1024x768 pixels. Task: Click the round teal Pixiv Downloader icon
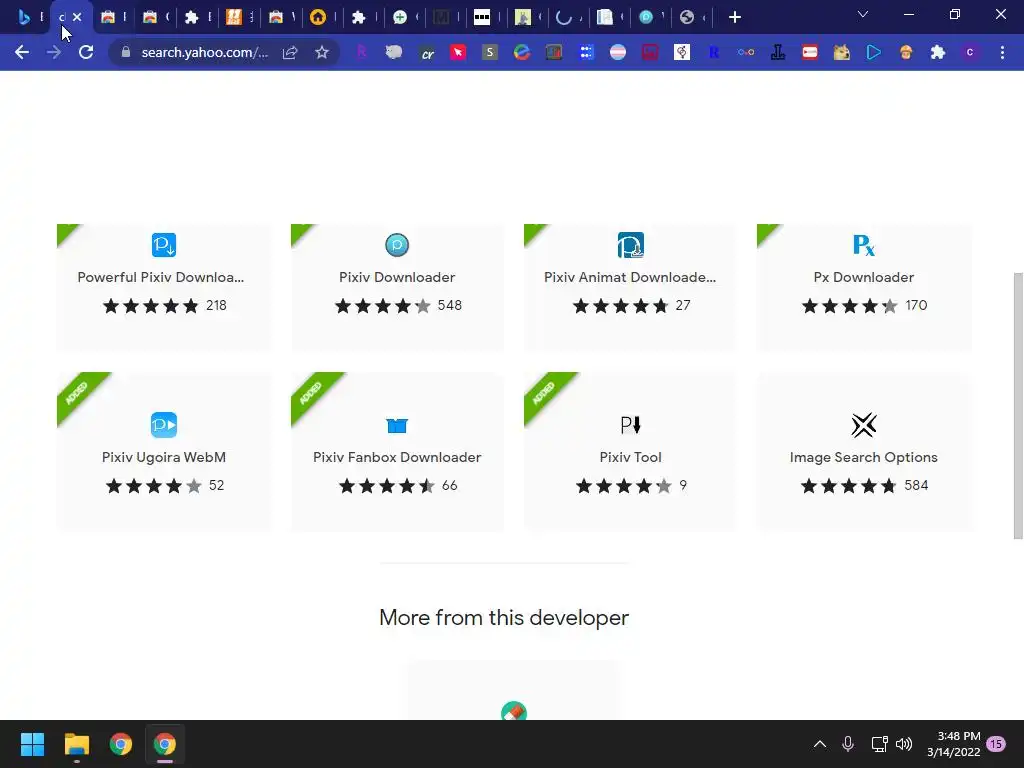(397, 245)
